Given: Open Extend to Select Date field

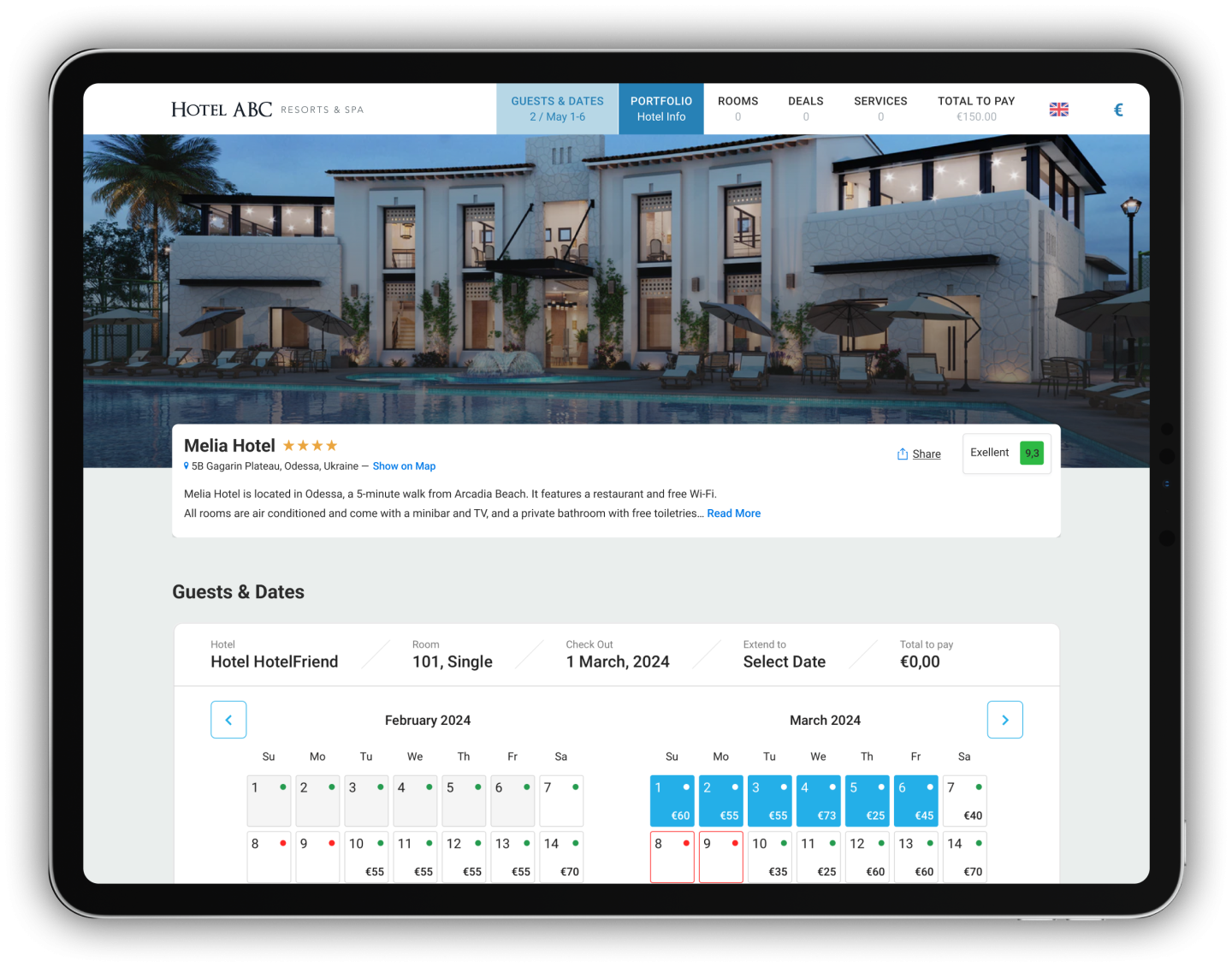Looking at the screenshot, I should click(785, 655).
